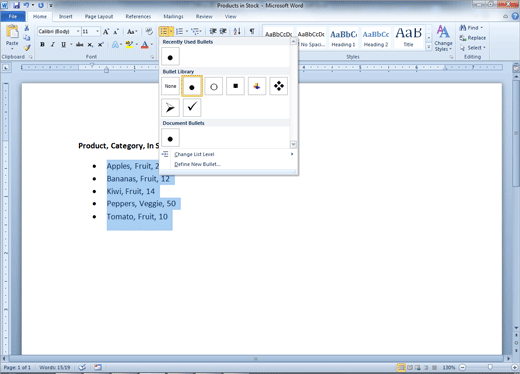The height and width of the screenshot is (374, 520).
Task: Switch to the References tab
Action: coord(138,16)
